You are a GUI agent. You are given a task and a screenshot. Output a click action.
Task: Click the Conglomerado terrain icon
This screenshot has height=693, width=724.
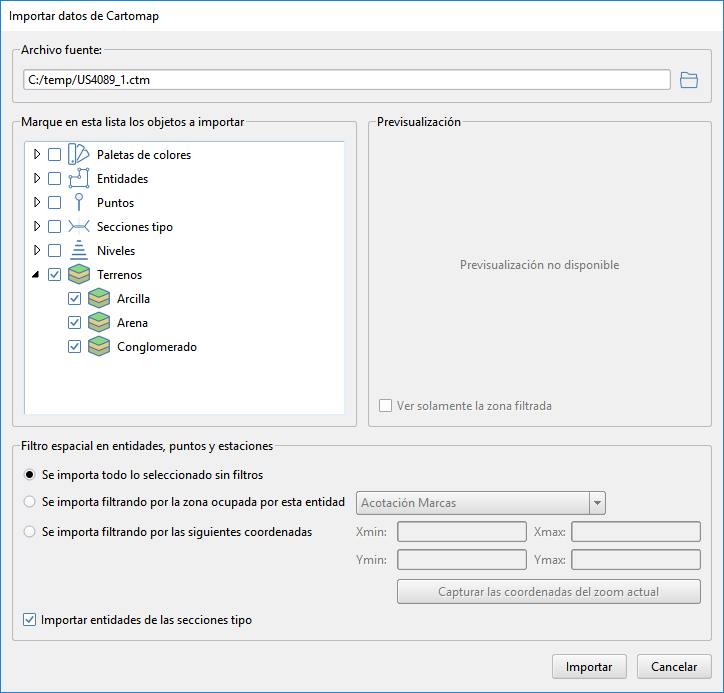pyautogui.click(x=99, y=346)
